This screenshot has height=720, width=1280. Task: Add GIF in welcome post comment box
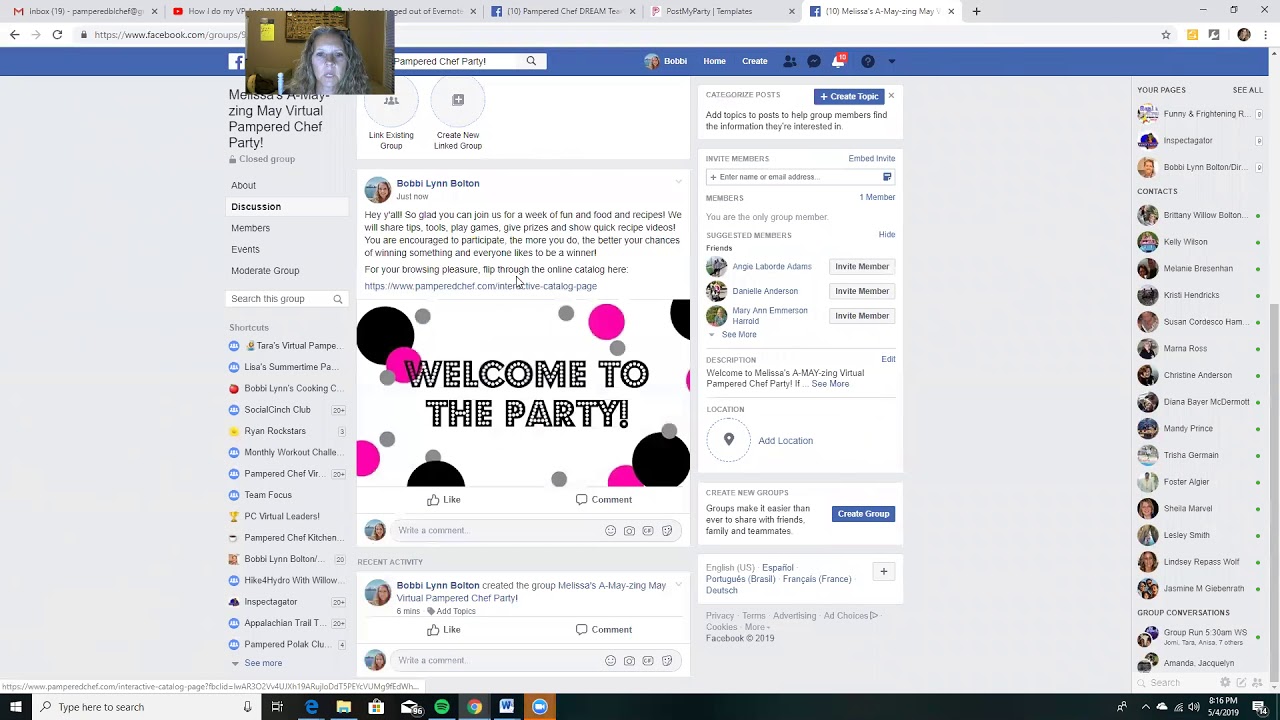coord(648,531)
